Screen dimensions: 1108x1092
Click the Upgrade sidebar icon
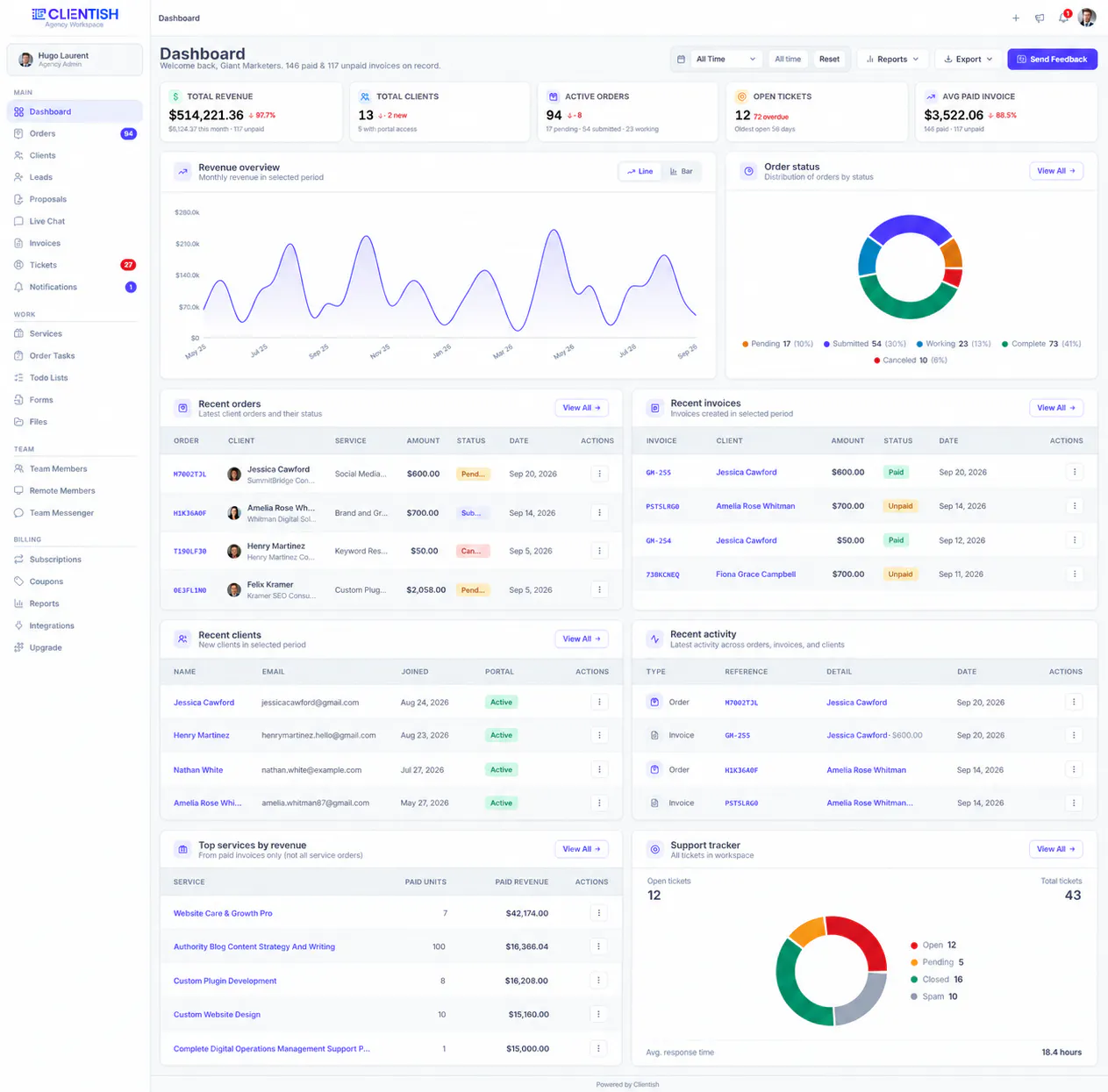point(18,647)
